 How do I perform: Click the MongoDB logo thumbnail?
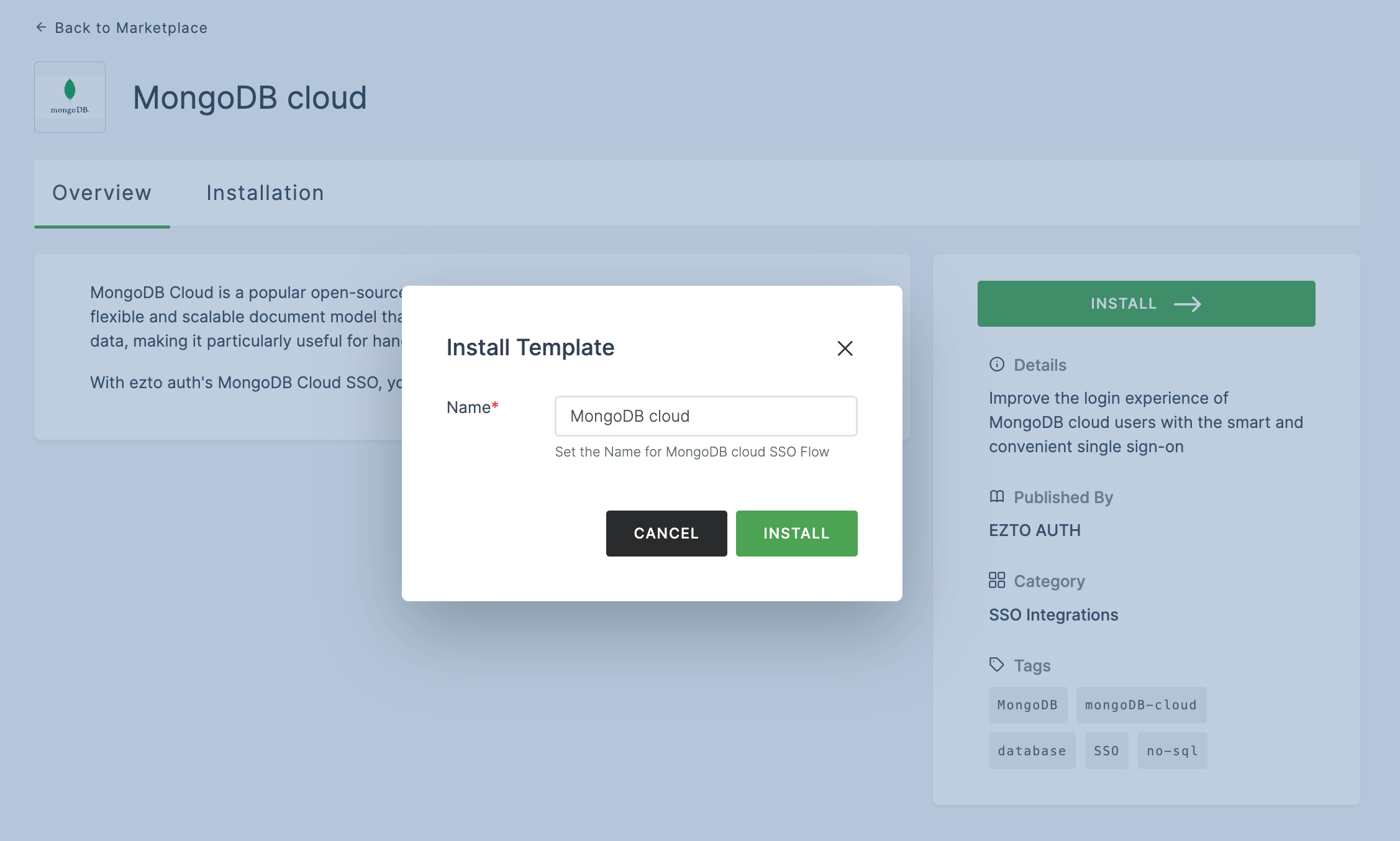click(70, 97)
